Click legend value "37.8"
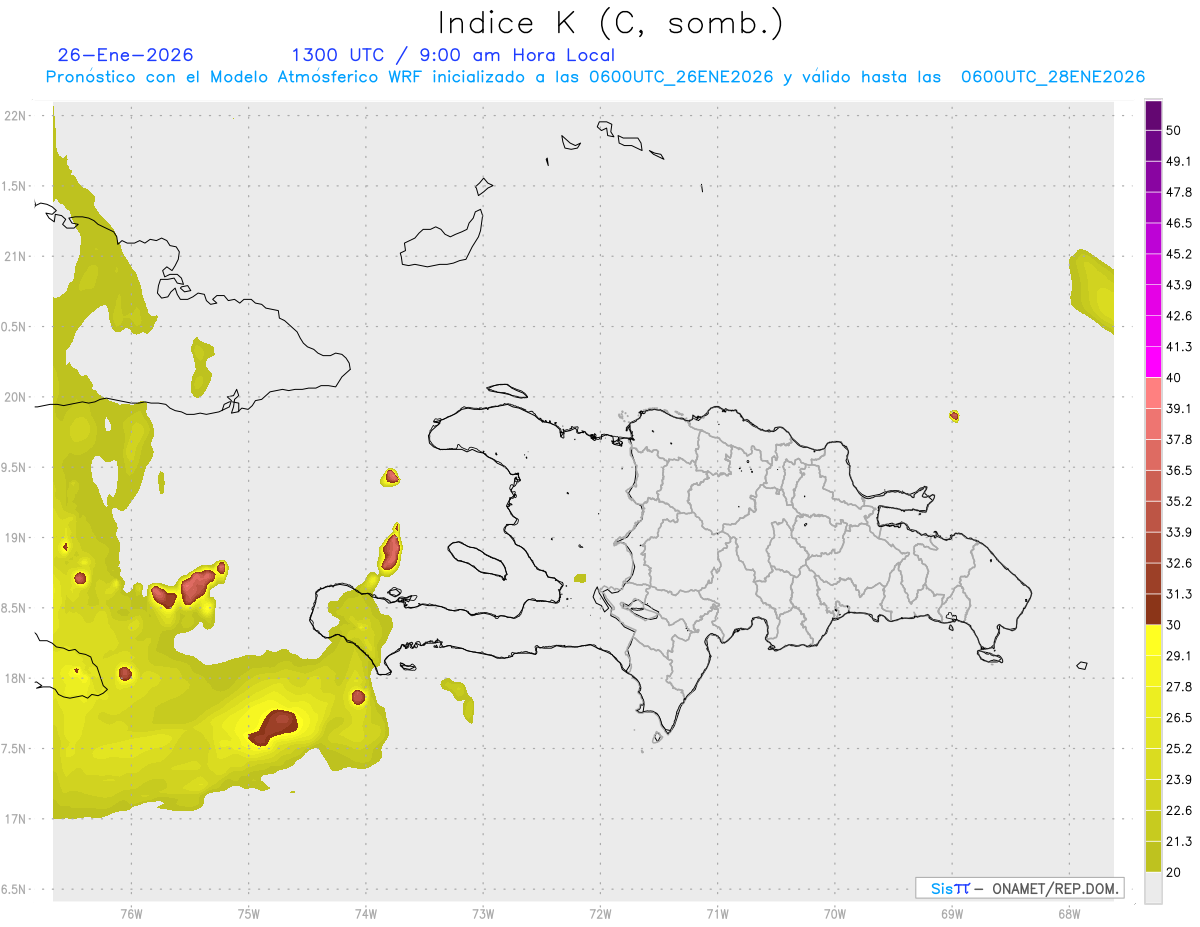 [1178, 439]
